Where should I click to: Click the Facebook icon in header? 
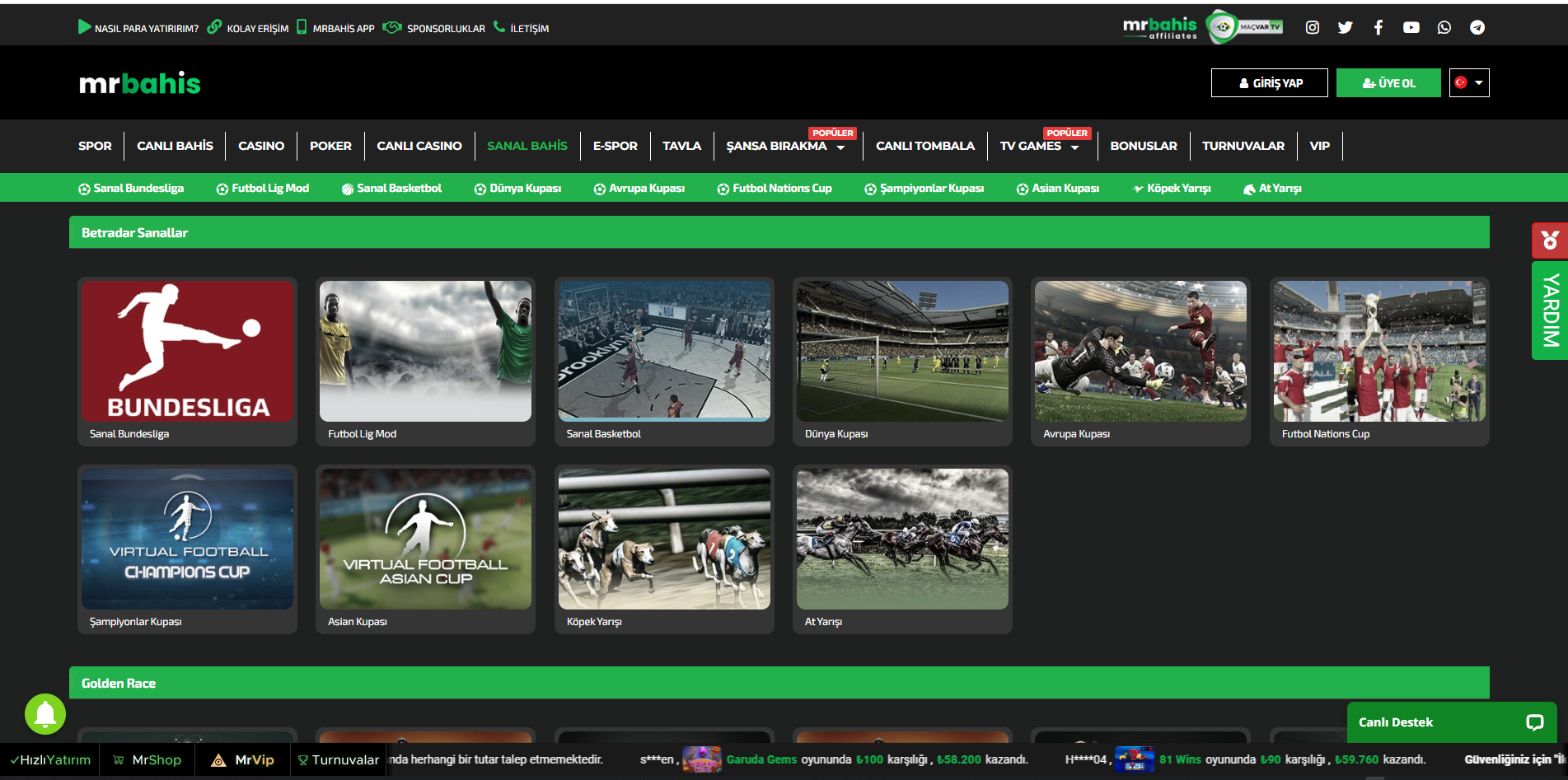[1378, 28]
